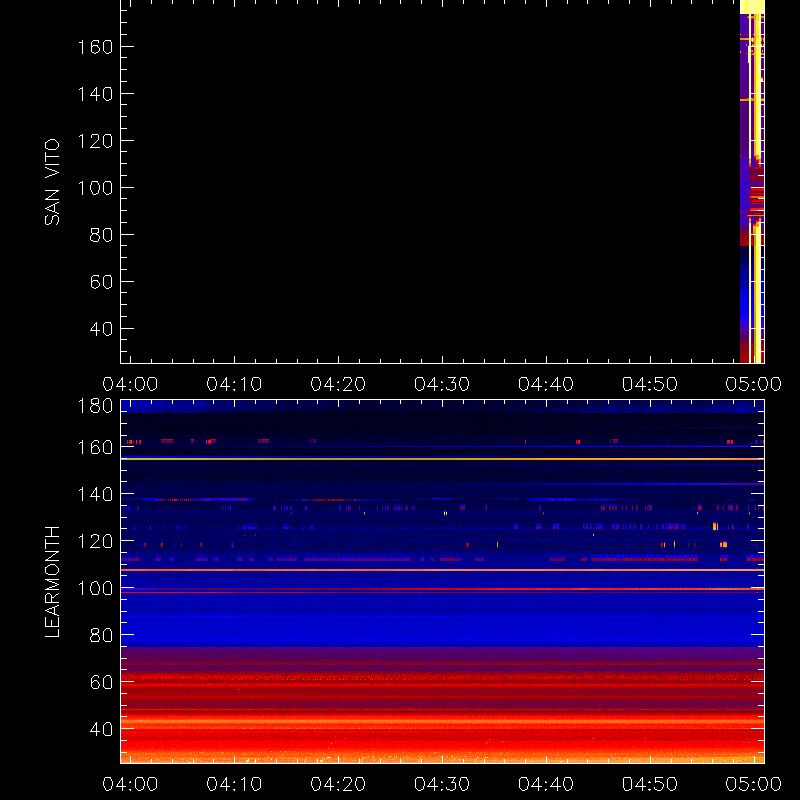Click the 100 tick label on LEARMONTH axis
The image size is (800, 800).
click(95, 588)
